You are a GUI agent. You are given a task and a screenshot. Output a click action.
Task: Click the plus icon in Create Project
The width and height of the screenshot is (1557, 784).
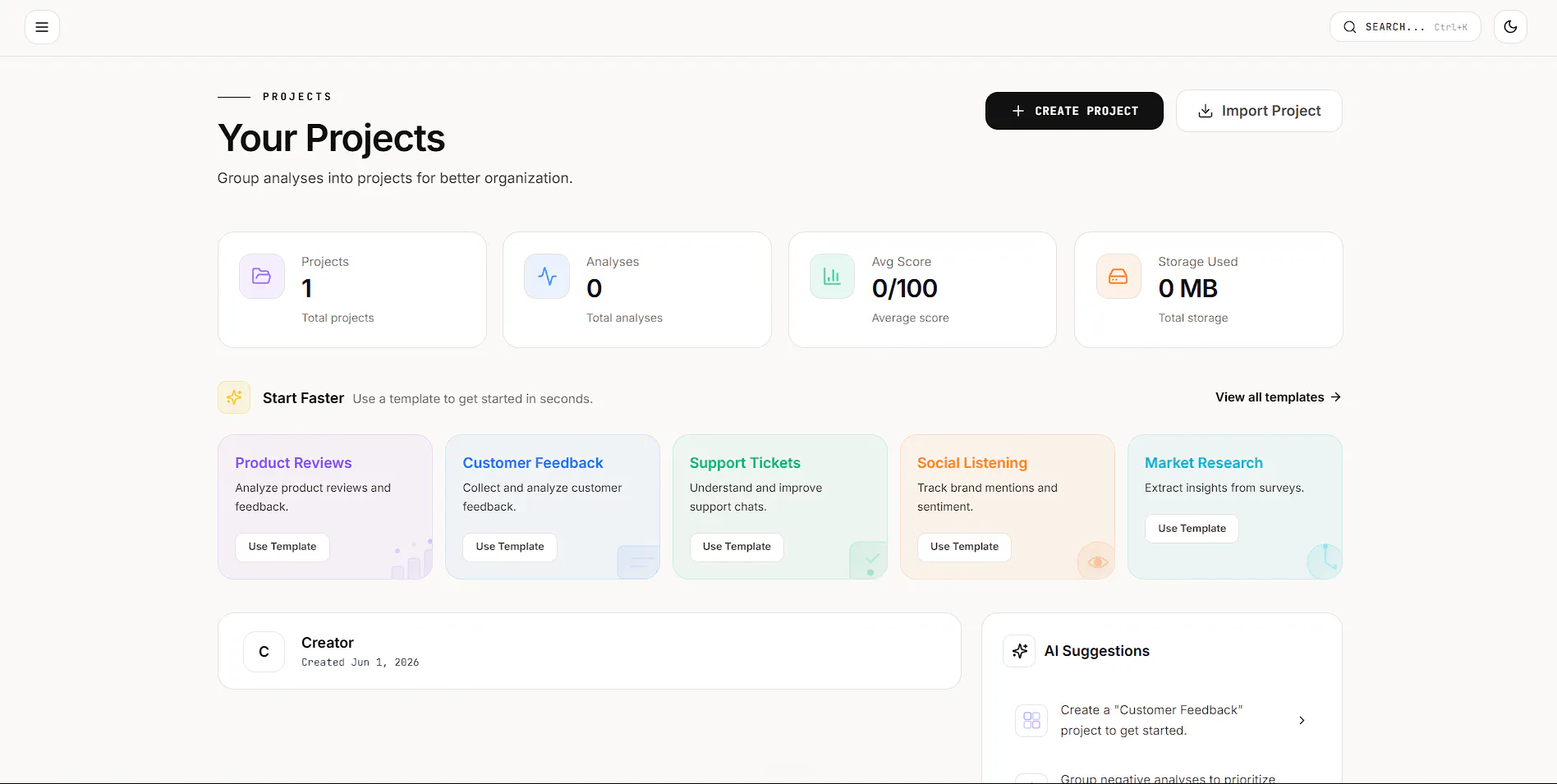pyautogui.click(x=1018, y=111)
